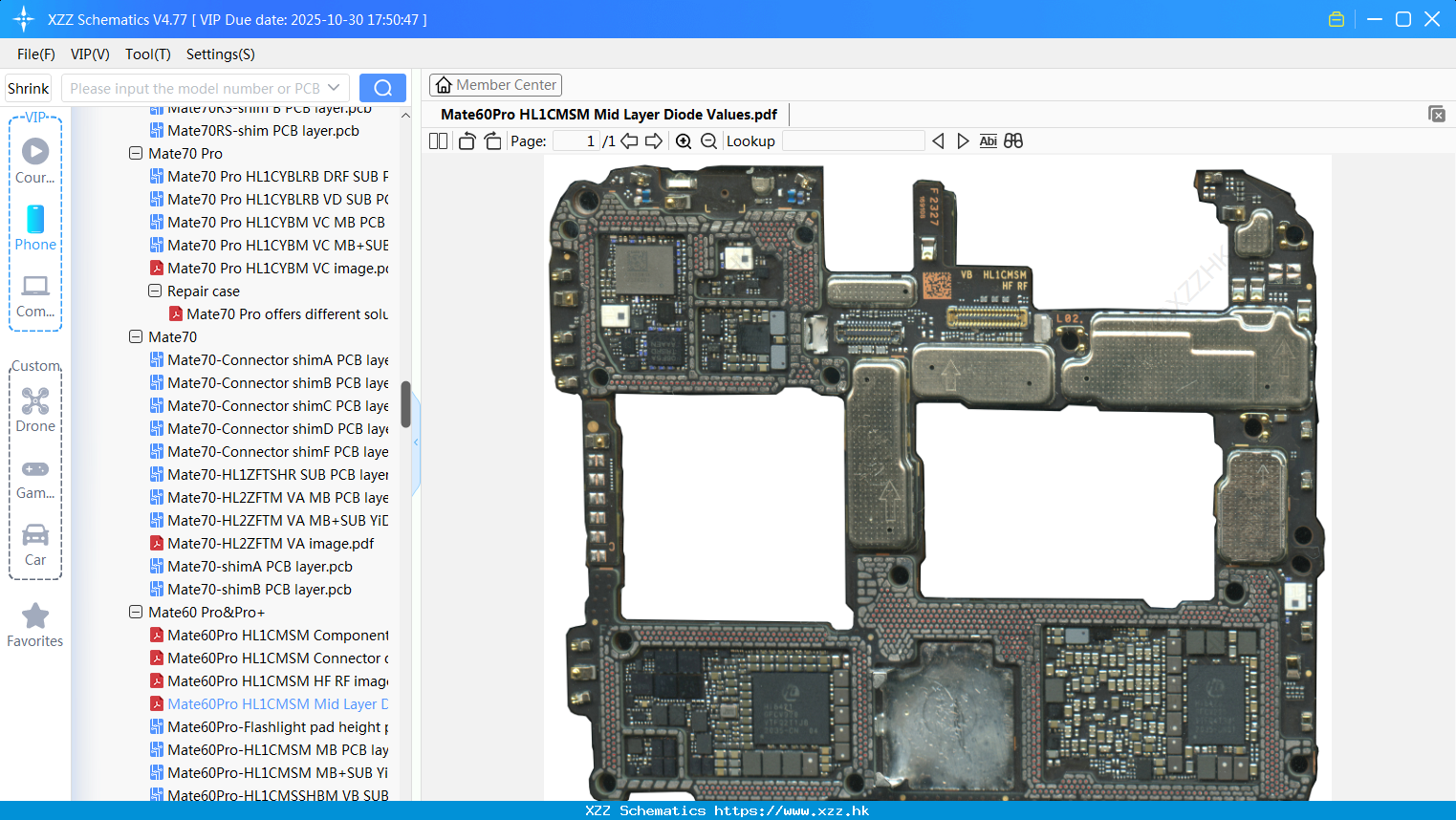Image resolution: width=1456 pixels, height=820 pixels.
Task: Open the Courses sidebar icon
Action: (35, 162)
